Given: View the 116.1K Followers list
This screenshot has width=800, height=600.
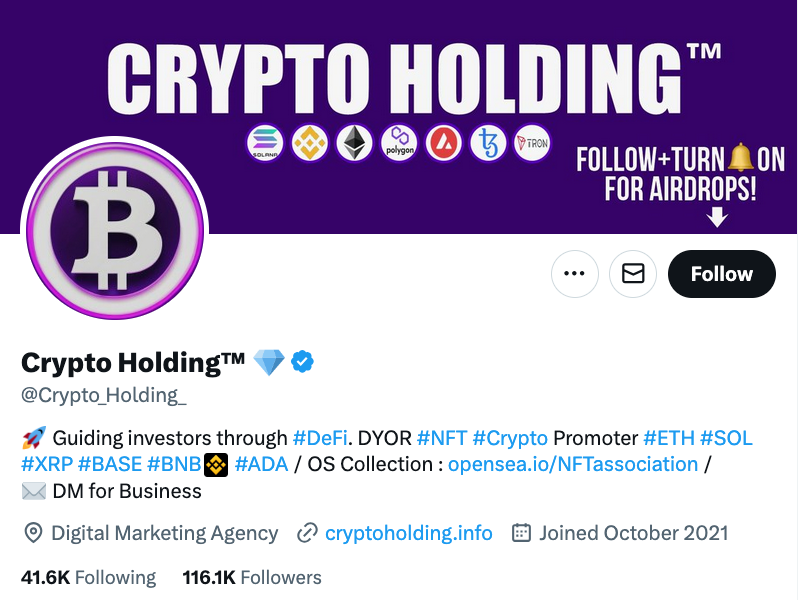Looking at the screenshot, I should [252, 577].
